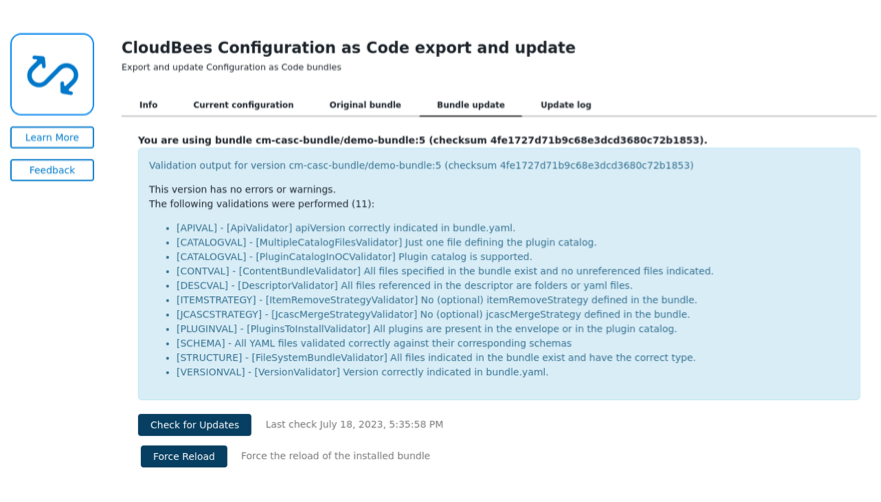This screenshot has width=881, height=502.
Task: Switch to the Info tab
Action: 148,105
